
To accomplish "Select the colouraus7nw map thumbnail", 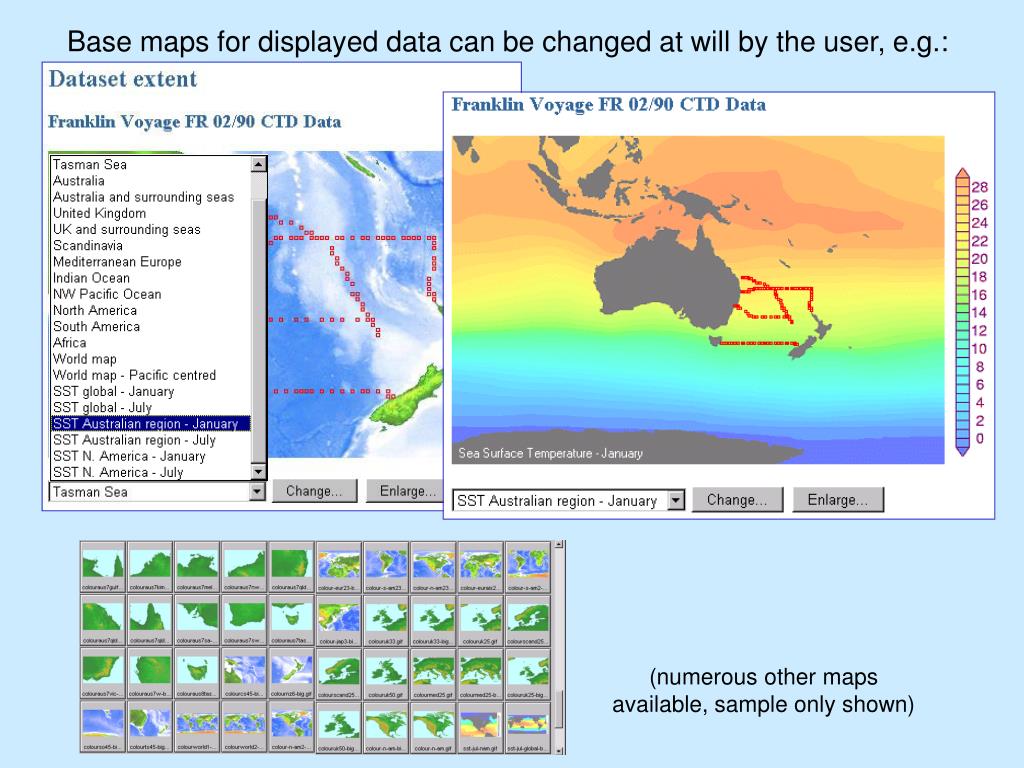I will point(244,567).
